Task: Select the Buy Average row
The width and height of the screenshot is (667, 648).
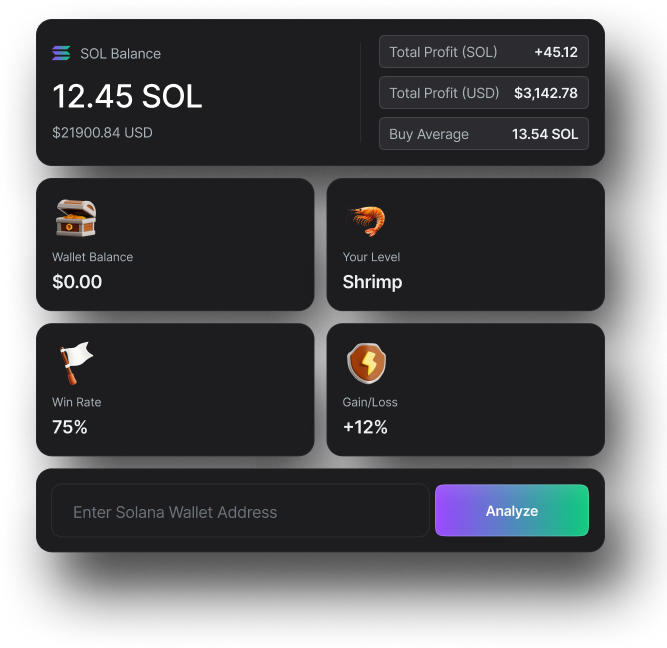Action: click(x=484, y=134)
